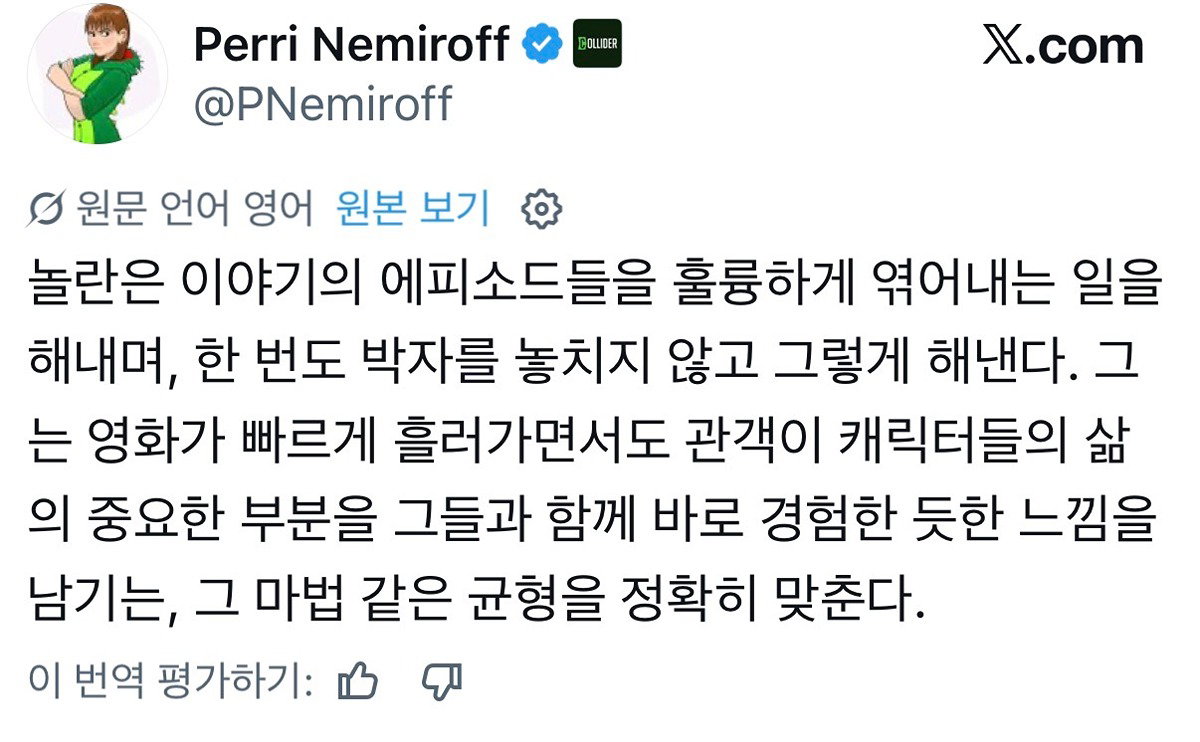Click the X.com logo watermark
Viewport: 1200px width, 742px height.
[1063, 46]
